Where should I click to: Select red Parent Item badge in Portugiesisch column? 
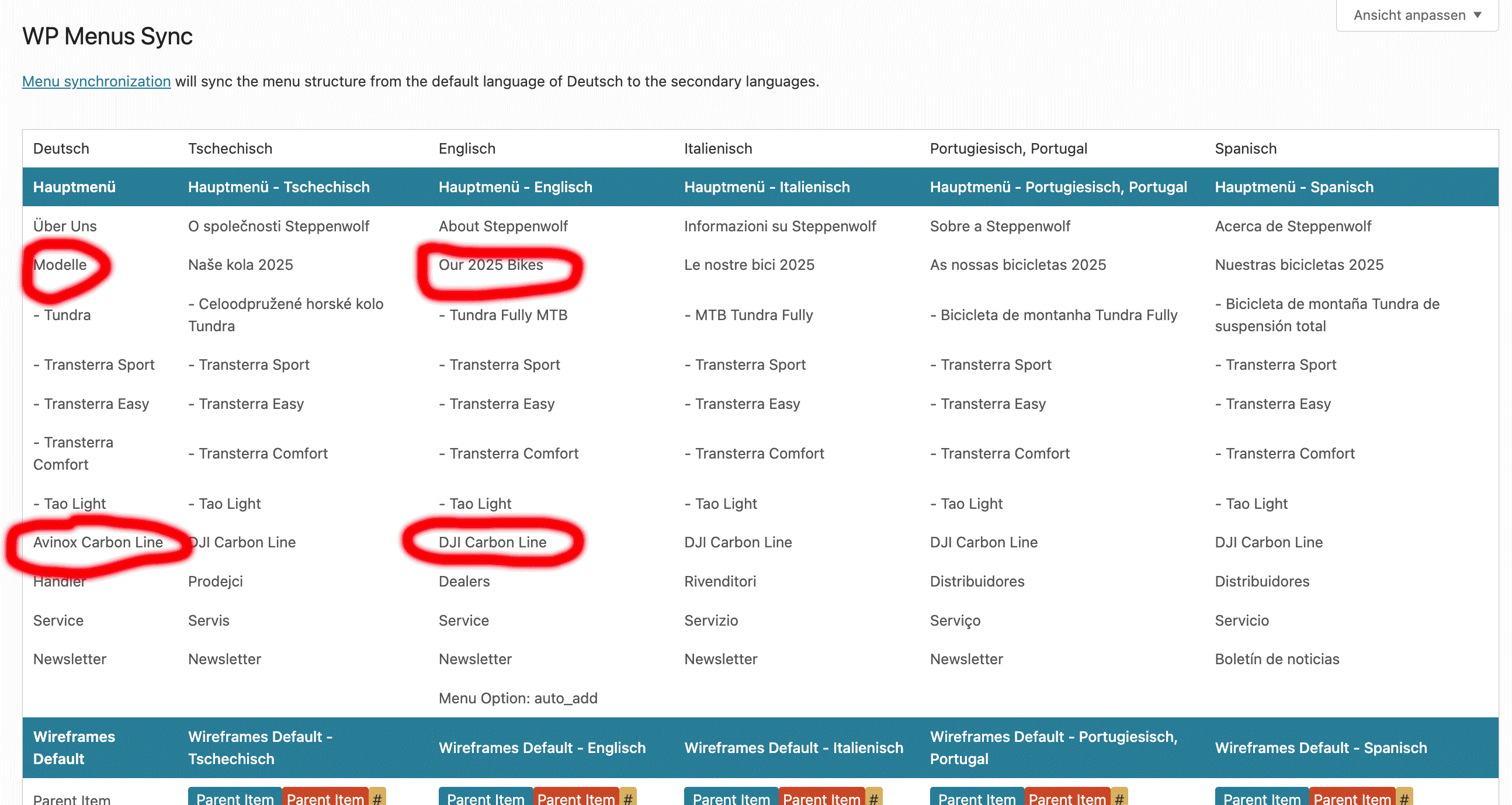(1067, 799)
